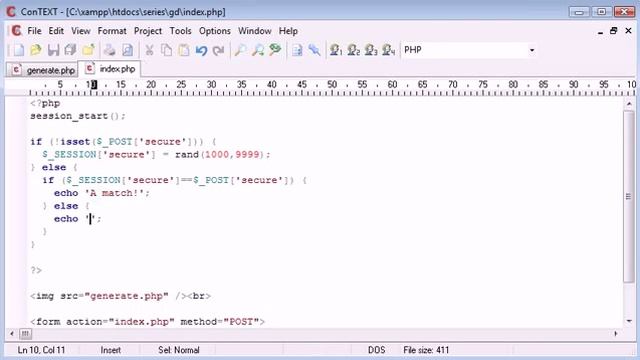Click the Print toolbar icon
The height and width of the screenshot is (360, 640).
click(x=109, y=50)
